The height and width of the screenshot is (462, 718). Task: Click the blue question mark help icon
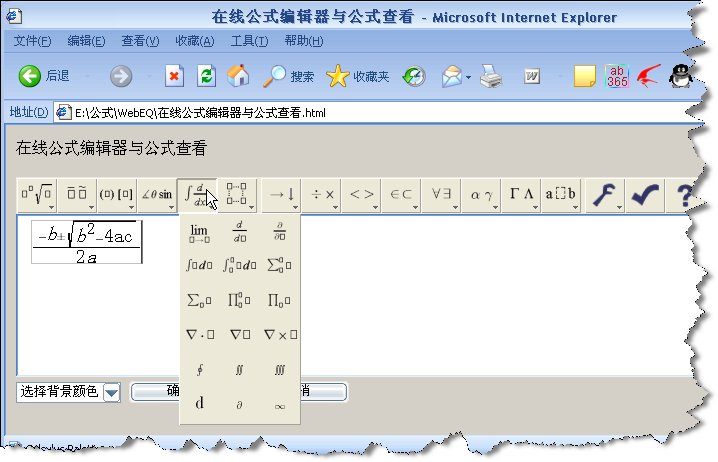684,195
